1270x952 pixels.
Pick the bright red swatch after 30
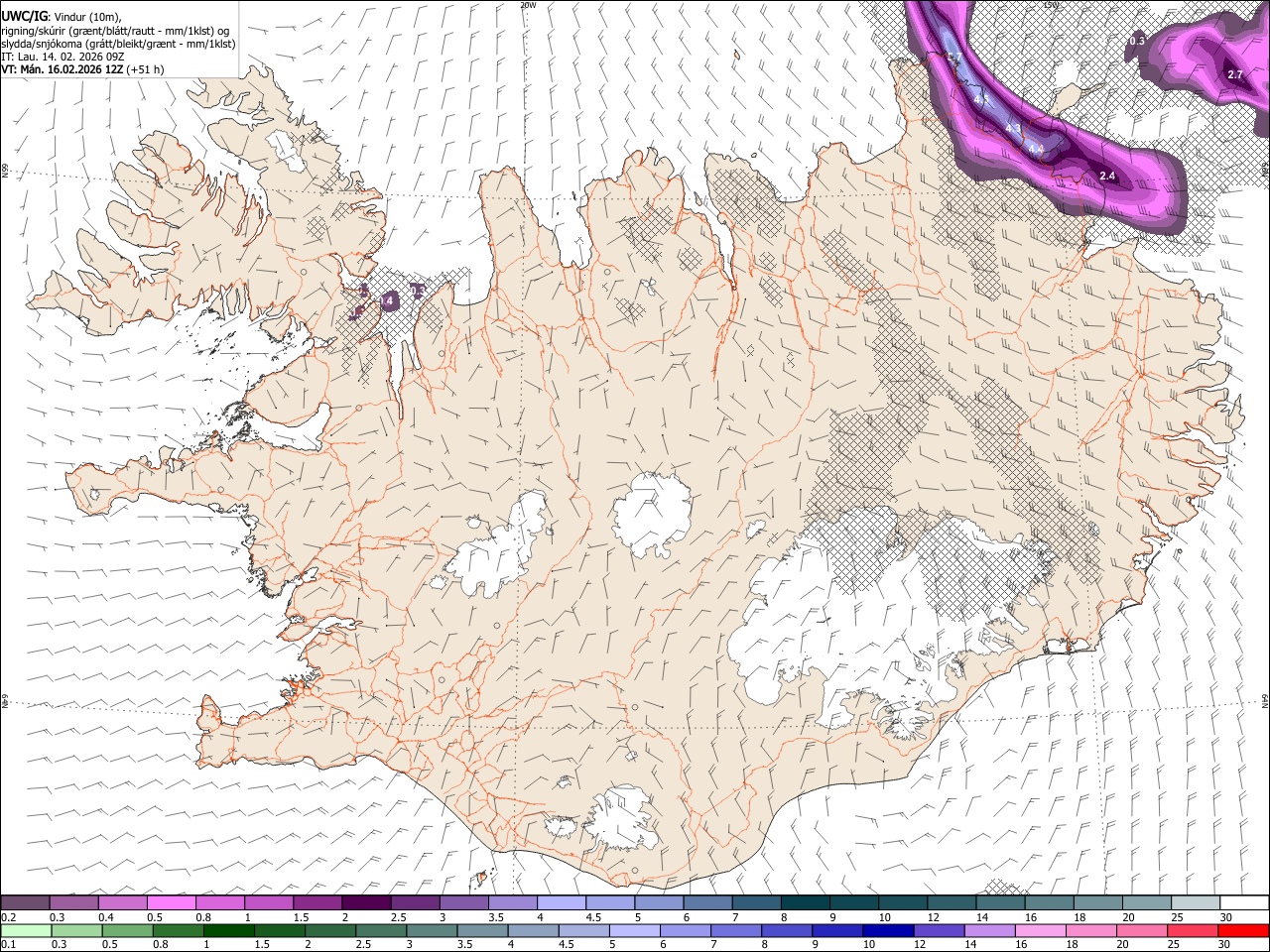(x=1241, y=930)
